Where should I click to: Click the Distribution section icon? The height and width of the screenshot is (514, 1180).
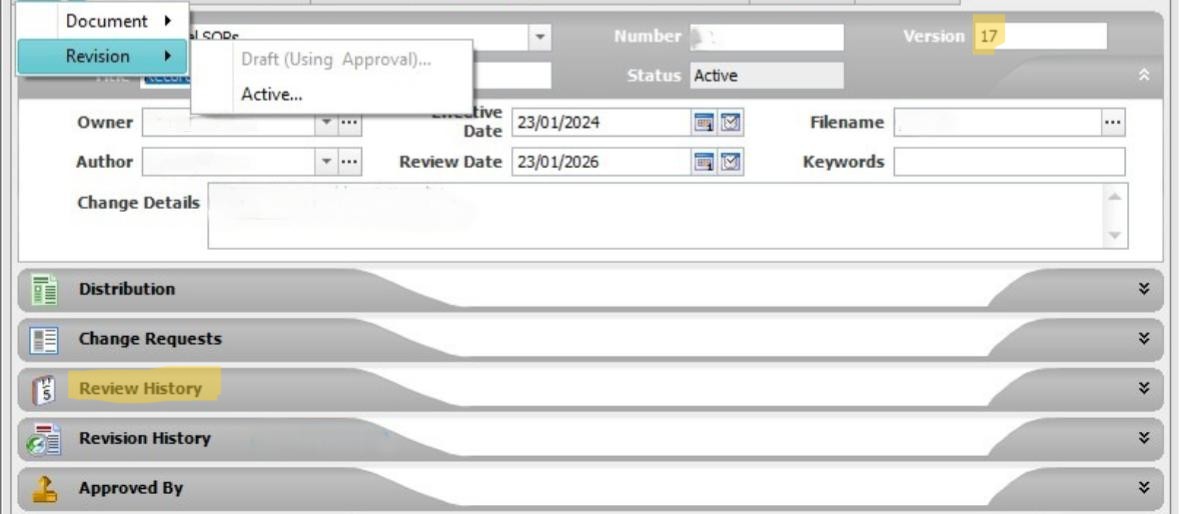tap(44, 290)
